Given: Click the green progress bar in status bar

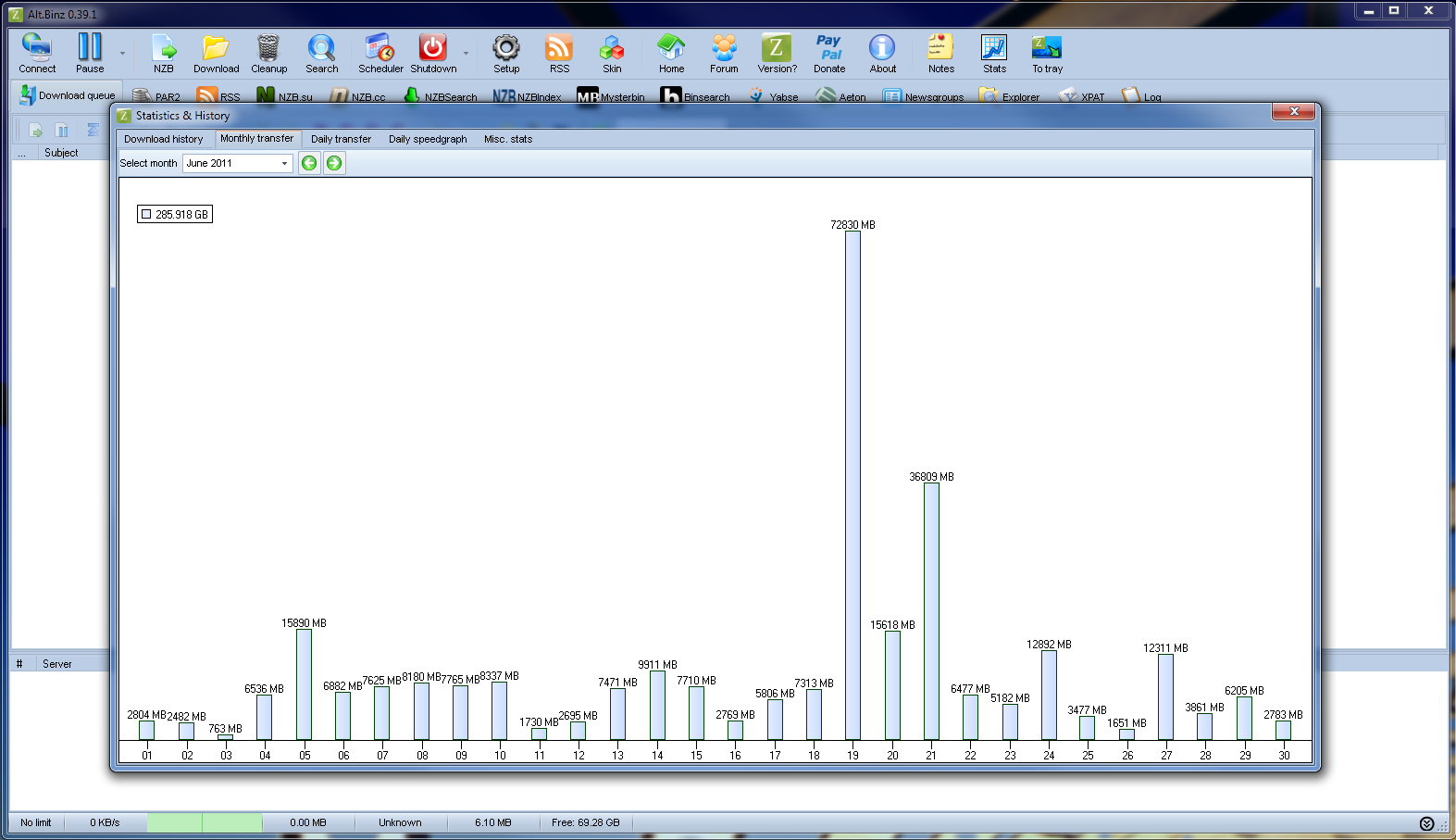Looking at the screenshot, I should (x=205, y=822).
